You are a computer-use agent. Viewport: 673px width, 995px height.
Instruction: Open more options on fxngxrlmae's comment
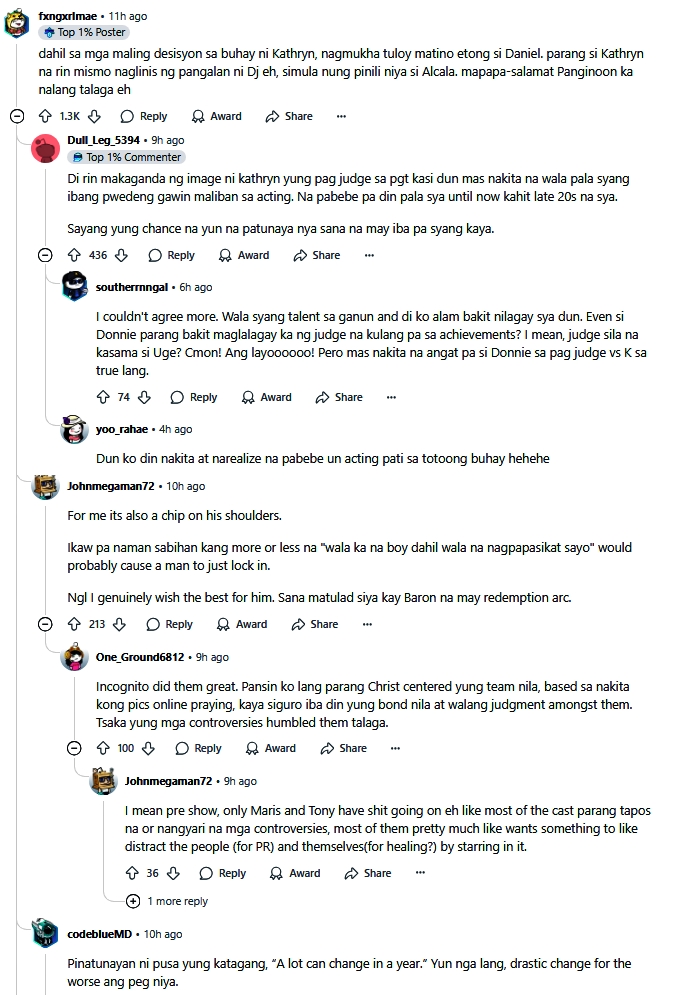(x=341, y=116)
